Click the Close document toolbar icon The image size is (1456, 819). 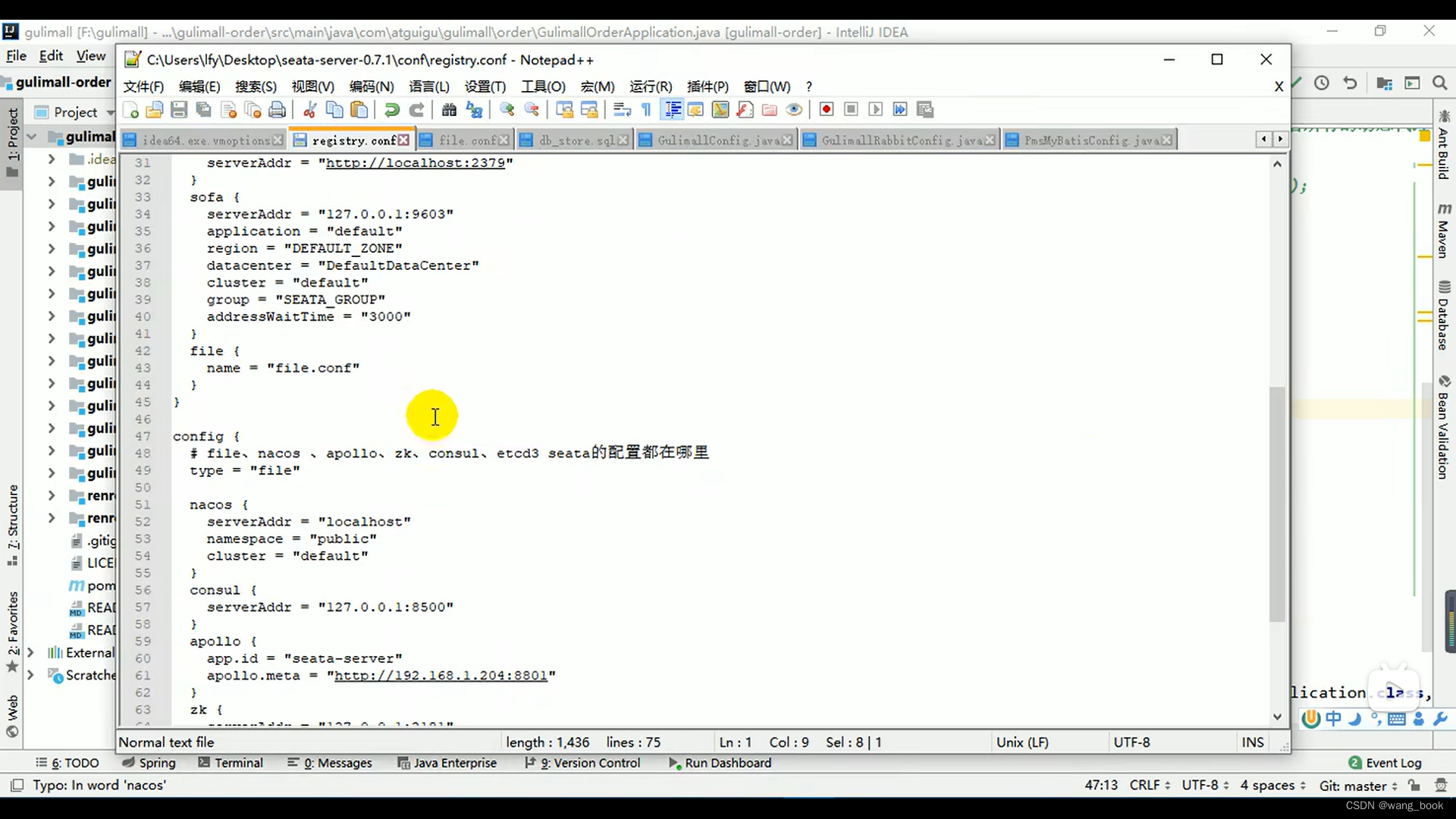[228, 110]
